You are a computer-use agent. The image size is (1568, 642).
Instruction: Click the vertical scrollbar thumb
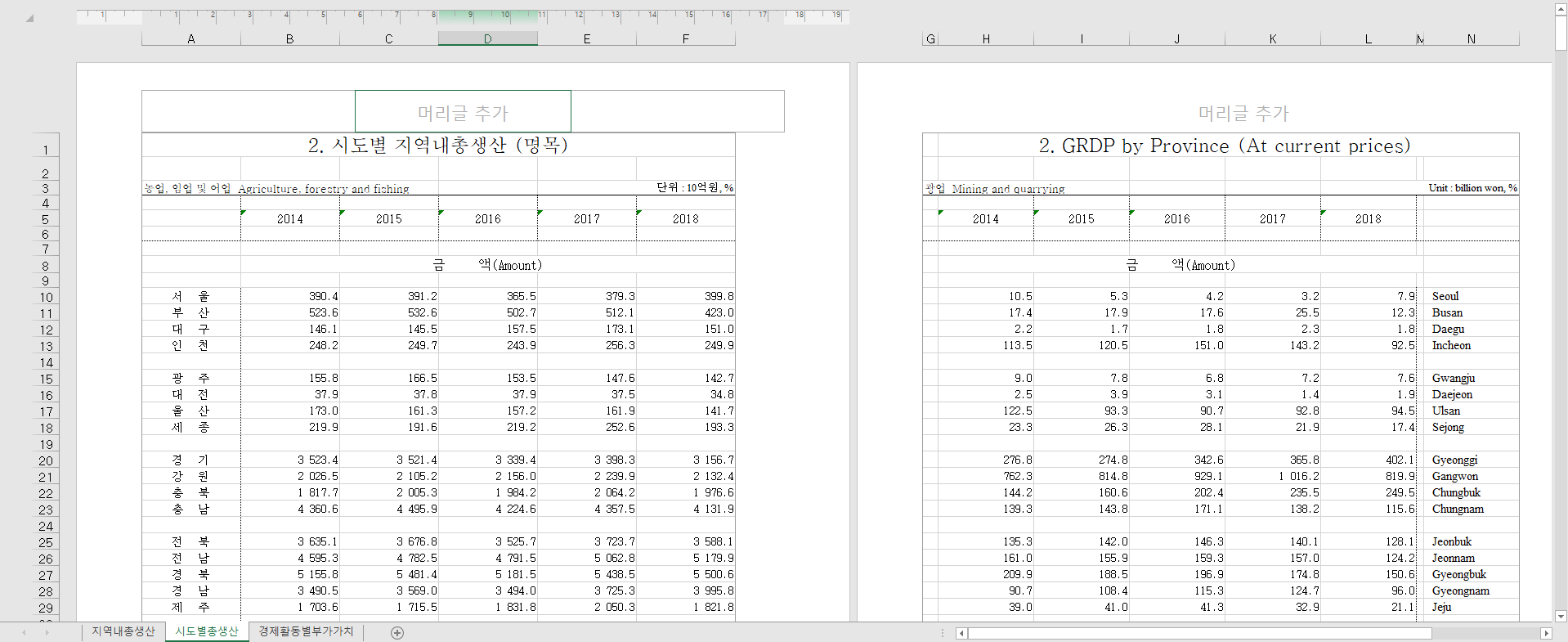pyautogui.click(x=1561, y=34)
